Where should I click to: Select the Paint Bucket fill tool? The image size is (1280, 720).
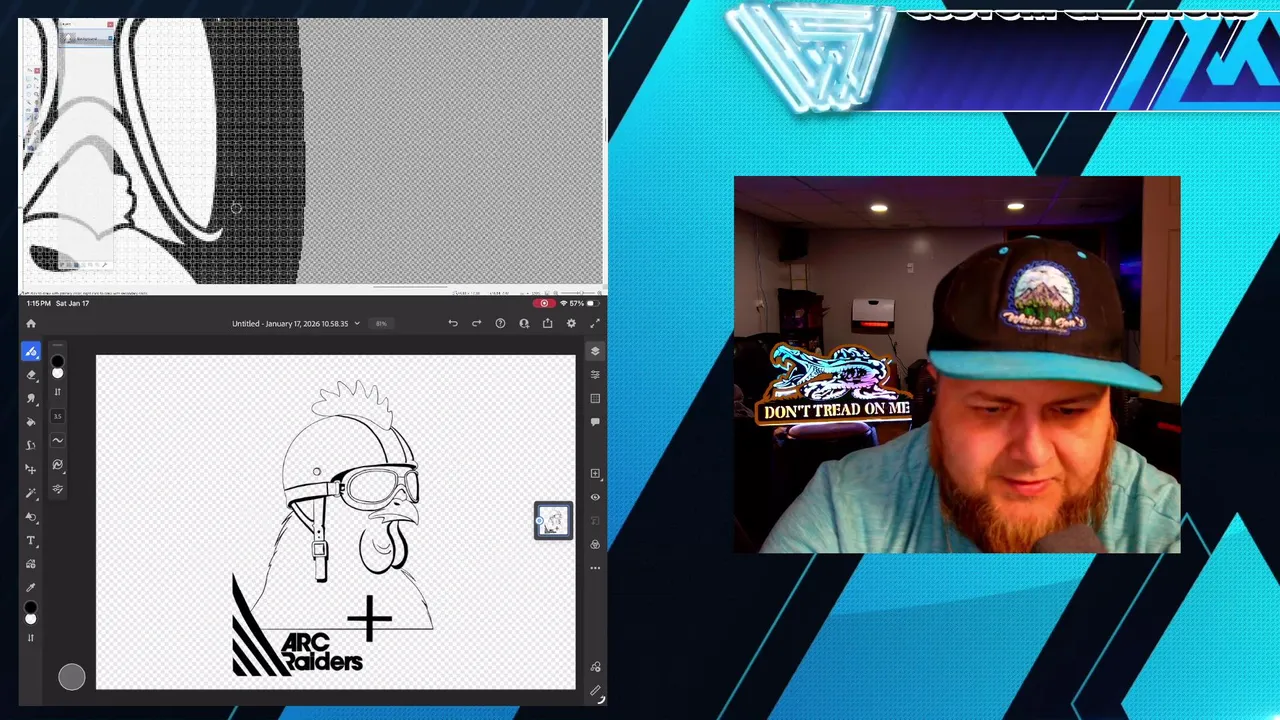tap(31, 422)
